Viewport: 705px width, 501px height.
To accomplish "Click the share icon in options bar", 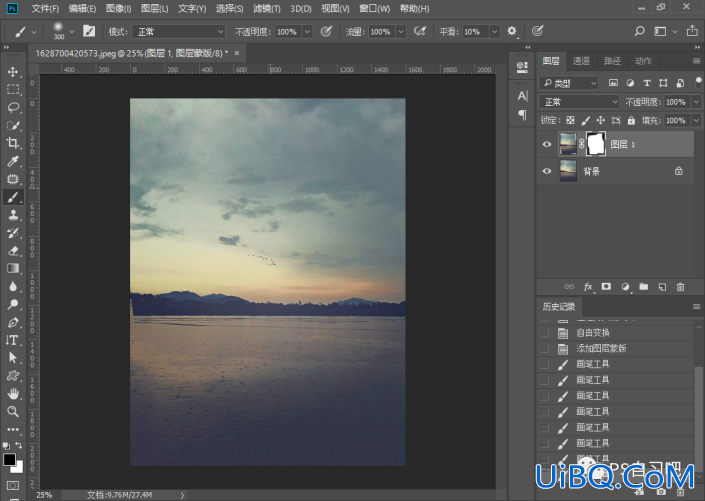I will pos(692,31).
